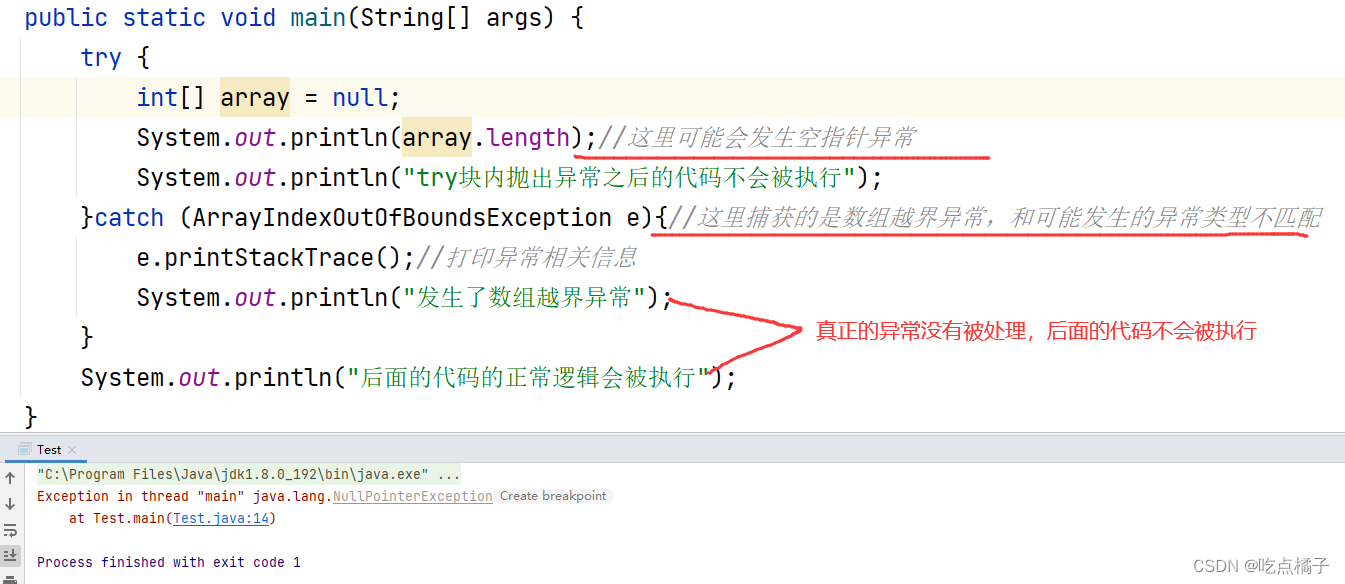Click the down-the-stack-trace arrow icon
Screen dimensions: 1345x584
point(10,503)
